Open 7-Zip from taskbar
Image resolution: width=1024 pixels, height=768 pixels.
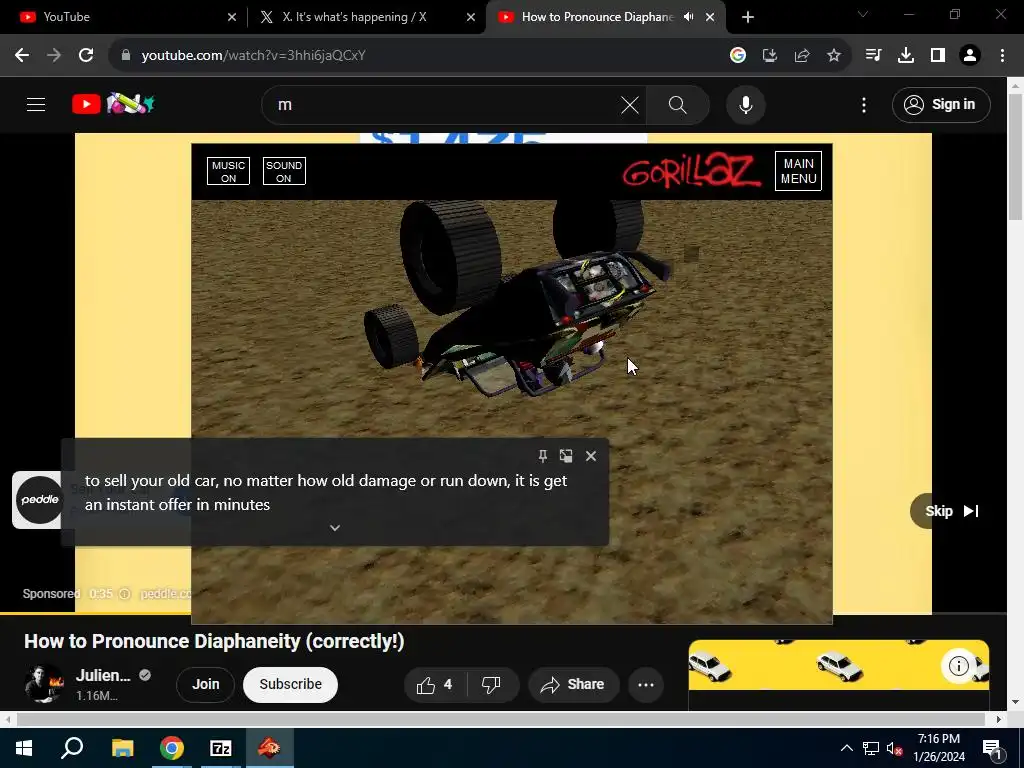click(x=221, y=748)
